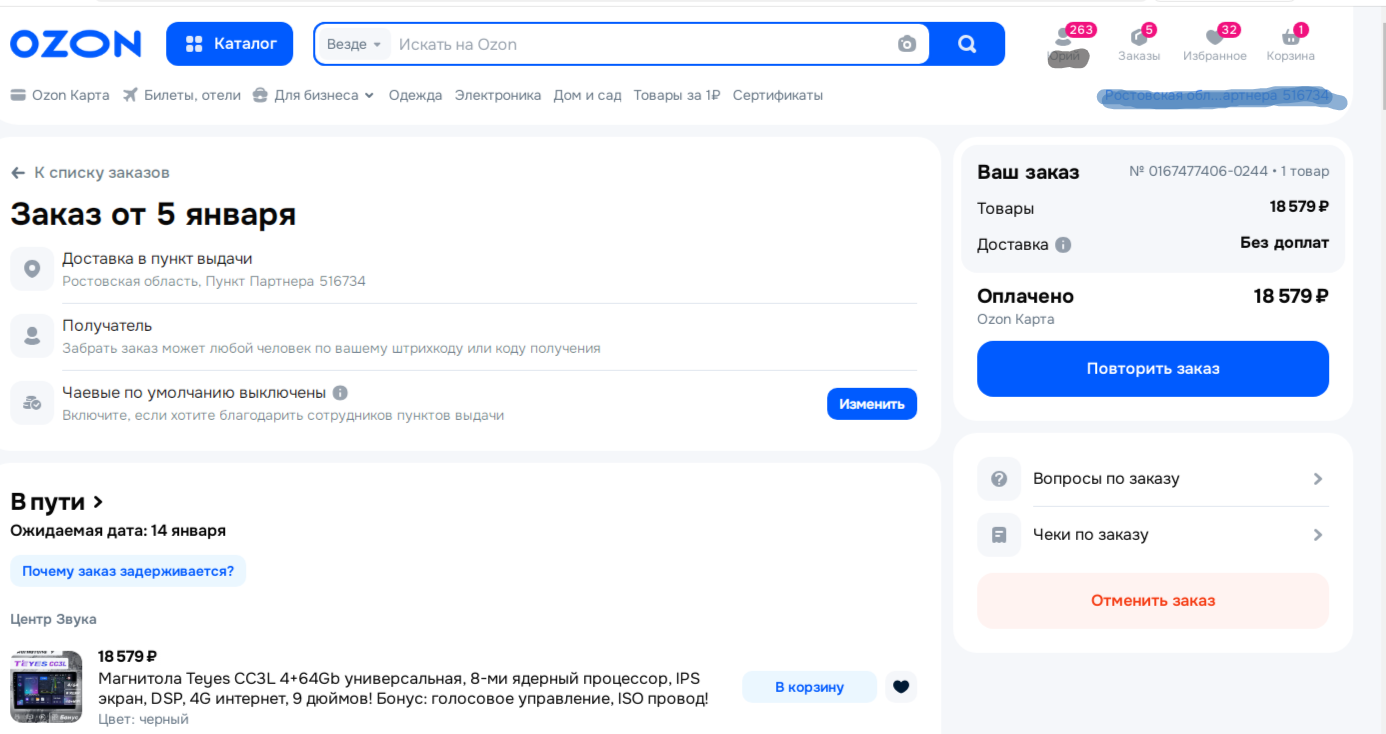The image size is (1386, 734).
Task: Open Ozon Карта link
Action: pos(60,95)
